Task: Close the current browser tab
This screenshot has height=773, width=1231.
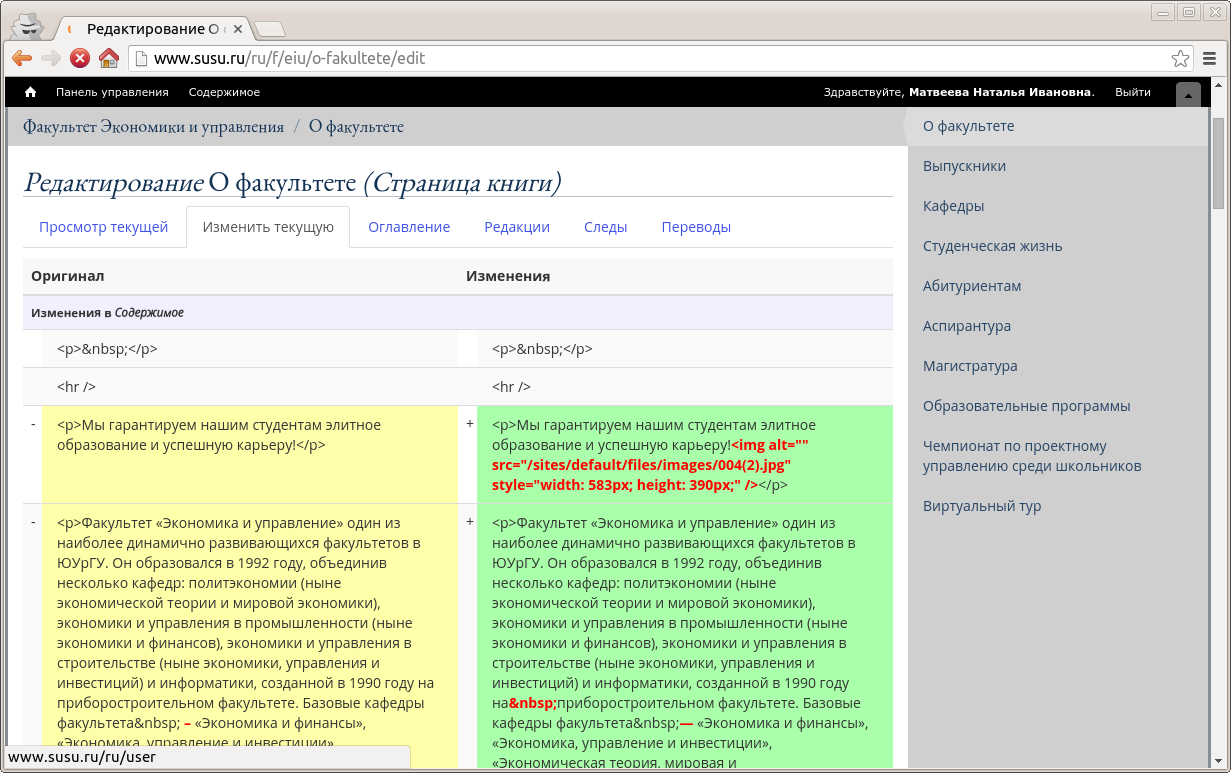Action: (240, 29)
